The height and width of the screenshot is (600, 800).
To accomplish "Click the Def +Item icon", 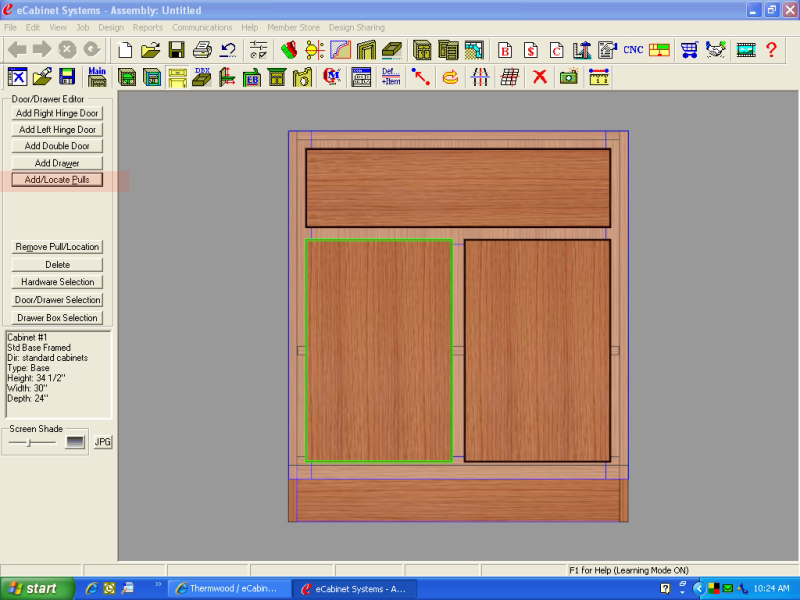I will click(391, 77).
